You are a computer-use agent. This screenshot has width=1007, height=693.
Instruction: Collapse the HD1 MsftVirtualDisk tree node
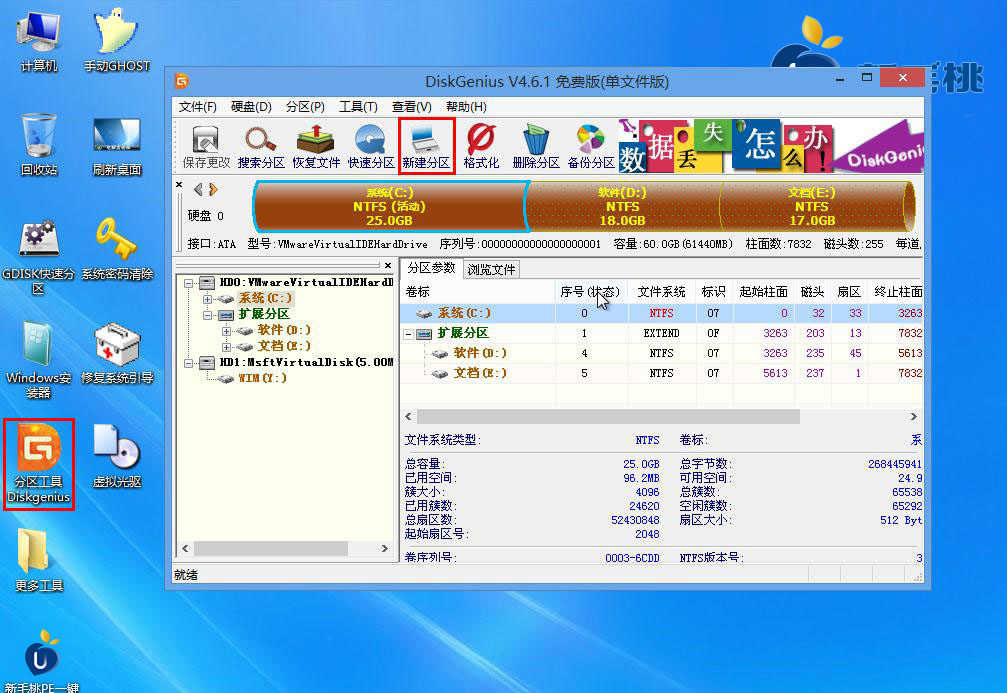click(x=188, y=364)
